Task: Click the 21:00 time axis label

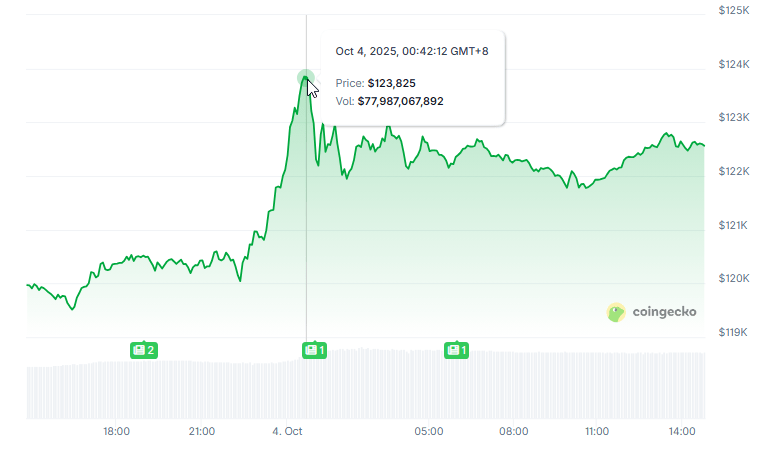Action: click(x=202, y=431)
